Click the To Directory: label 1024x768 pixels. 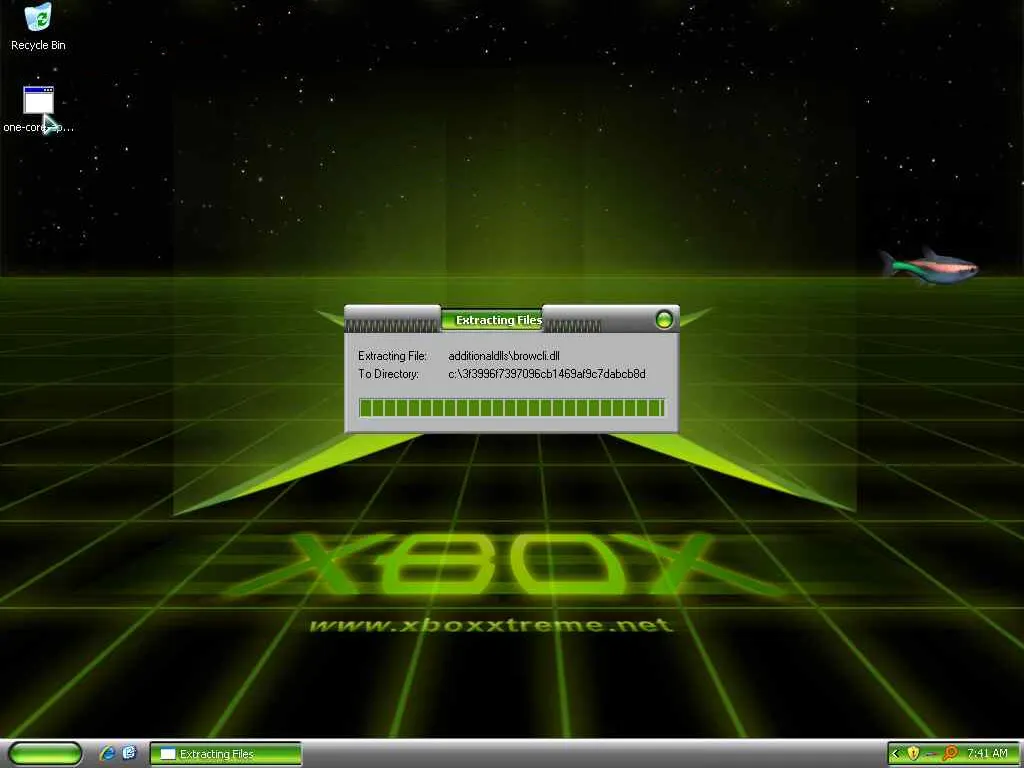pyautogui.click(x=389, y=374)
